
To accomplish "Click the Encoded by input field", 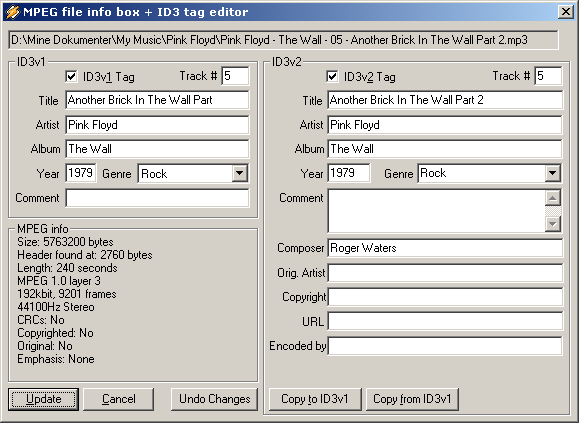I will point(445,346).
